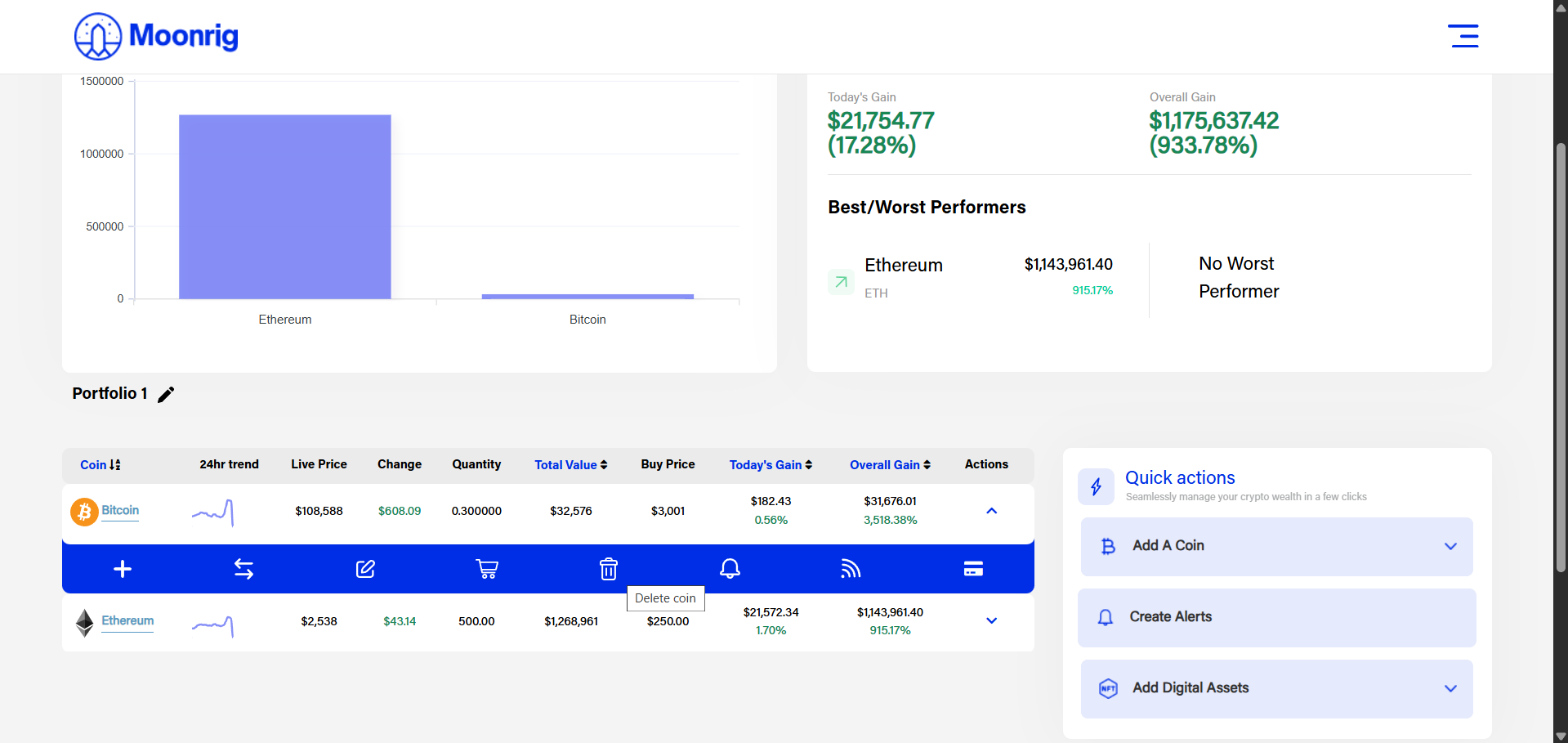Click Bitcoin change value $608.09
Viewport: 1568px width, 743px height.
coord(400,511)
